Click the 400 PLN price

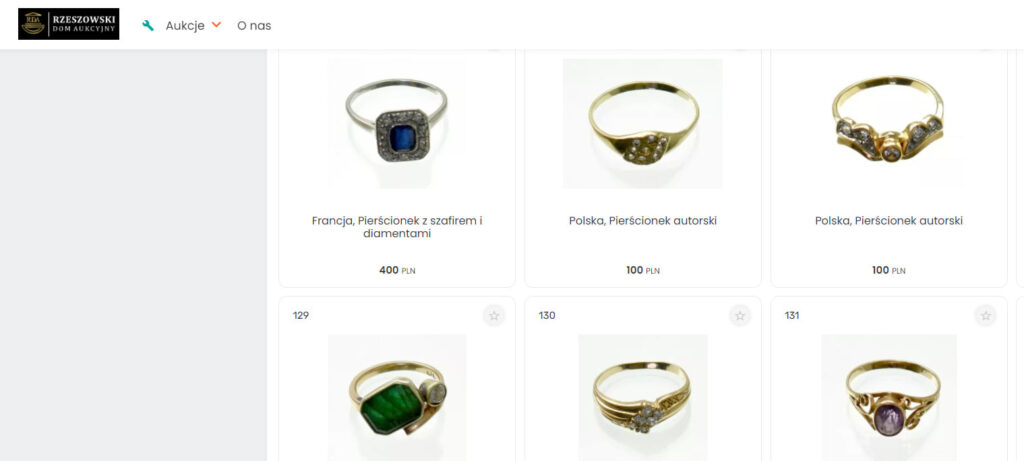coord(397,270)
